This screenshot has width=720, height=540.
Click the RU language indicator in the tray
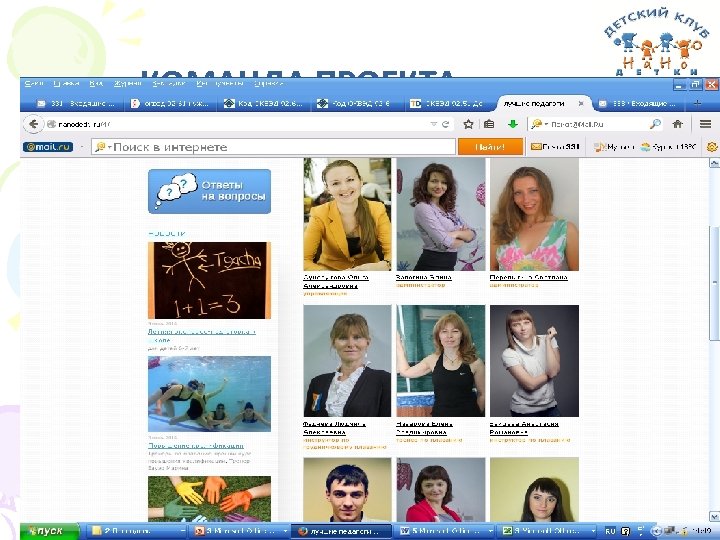pyautogui.click(x=610, y=531)
